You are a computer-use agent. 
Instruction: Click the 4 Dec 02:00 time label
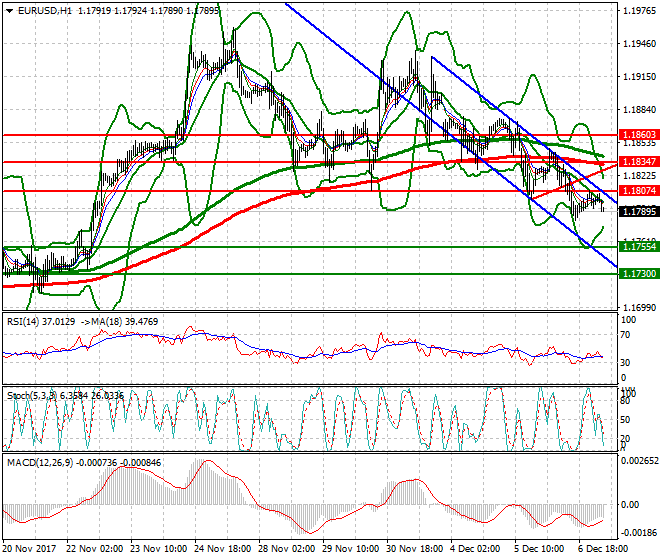[x=476, y=549]
